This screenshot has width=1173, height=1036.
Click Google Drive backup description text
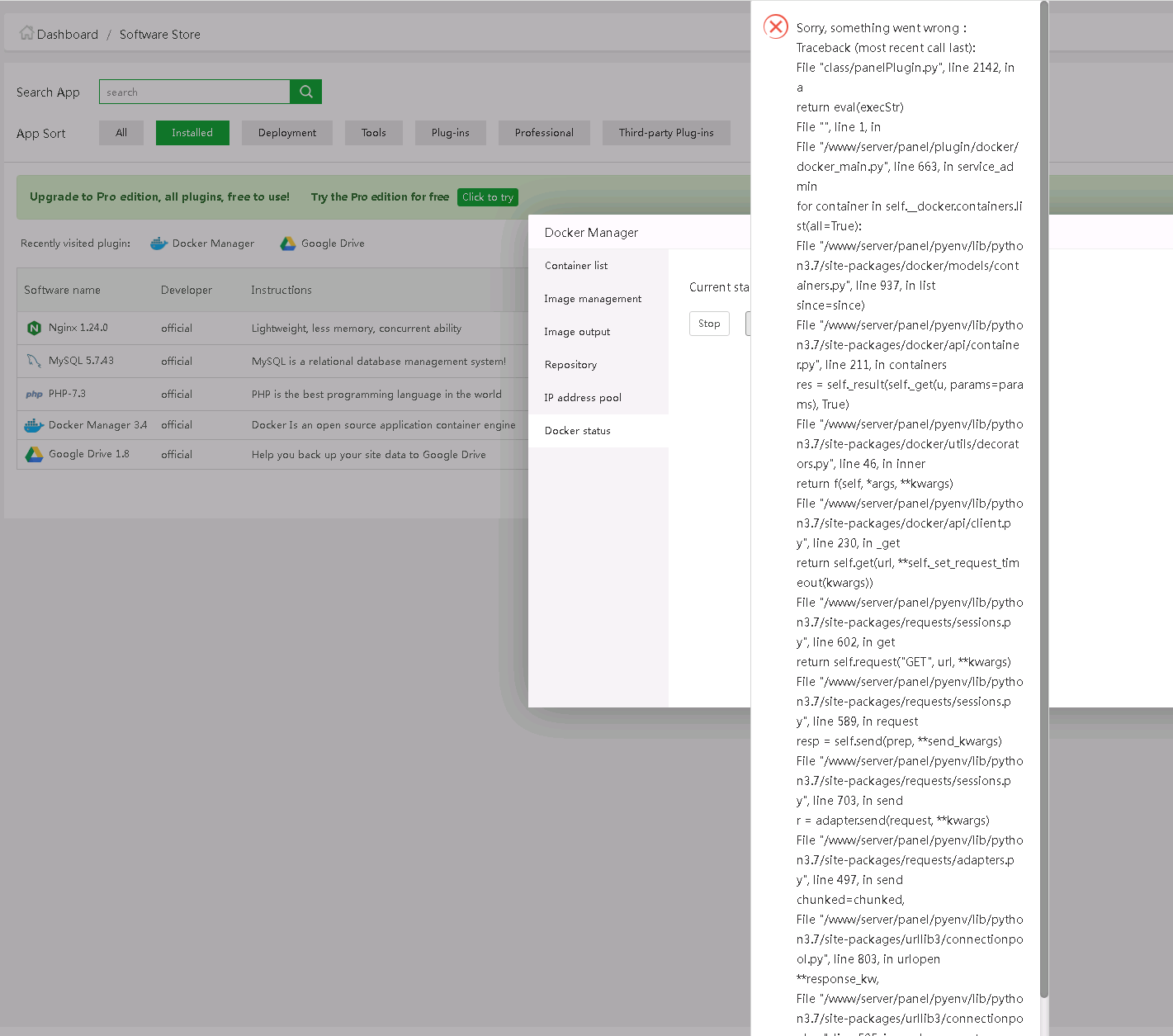pos(369,455)
